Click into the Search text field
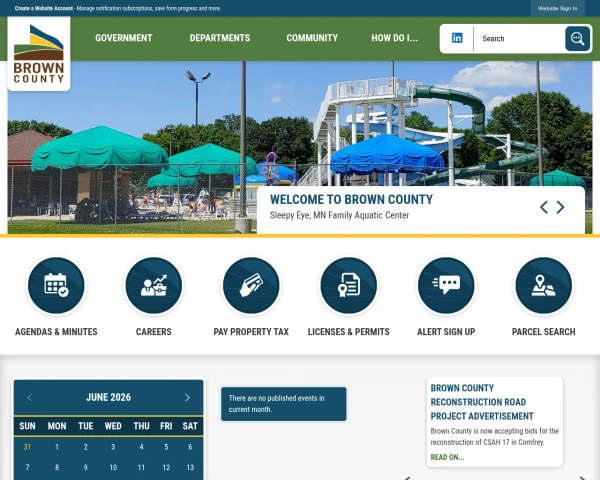 pos(519,38)
